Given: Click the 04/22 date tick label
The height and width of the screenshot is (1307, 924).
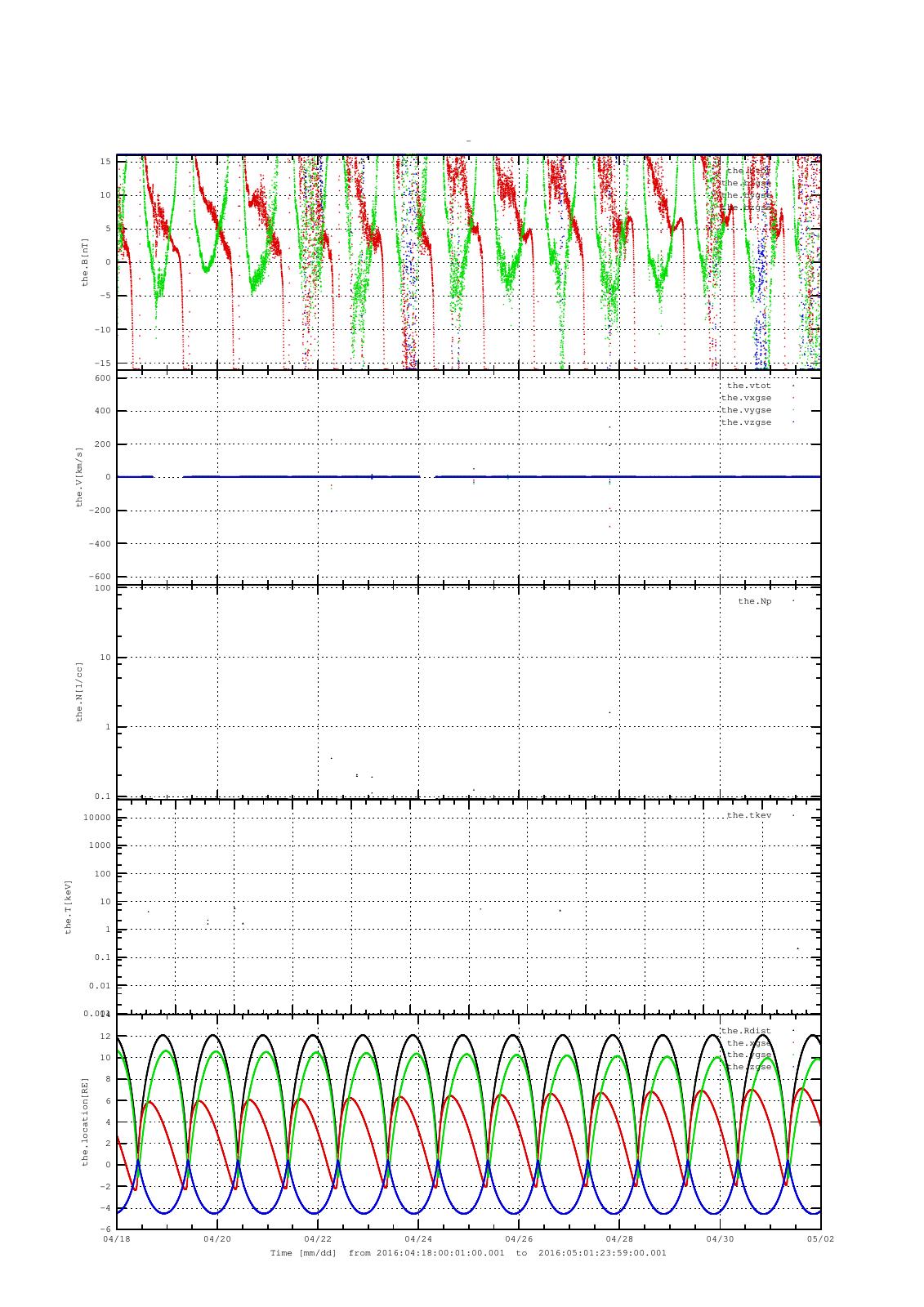Looking at the screenshot, I should pos(318,1238).
